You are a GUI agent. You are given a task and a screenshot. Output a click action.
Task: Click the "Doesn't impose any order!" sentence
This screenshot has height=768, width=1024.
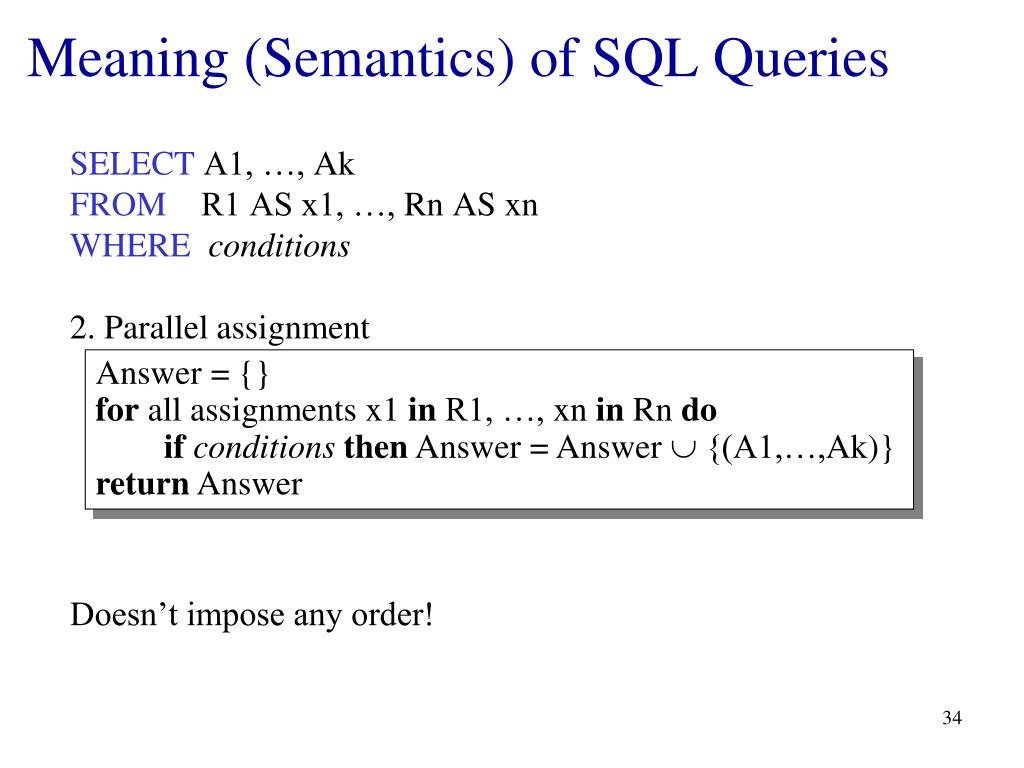click(252, 614)
